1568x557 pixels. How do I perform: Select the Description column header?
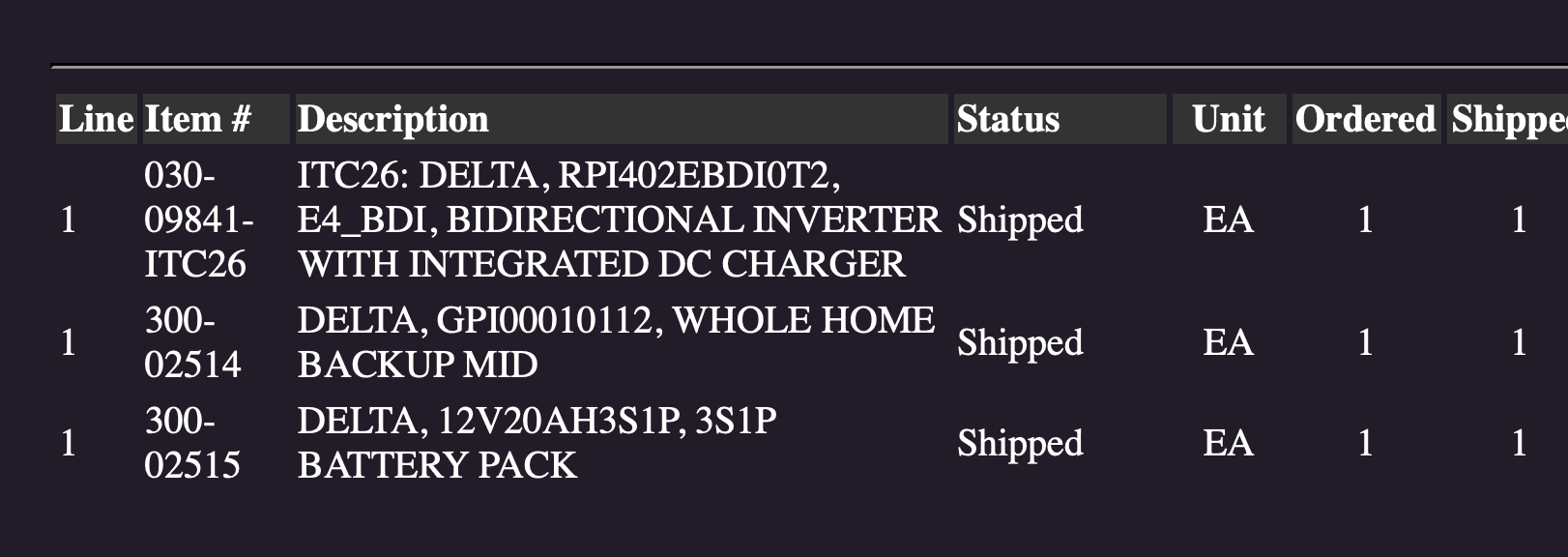tap(392, 119)
